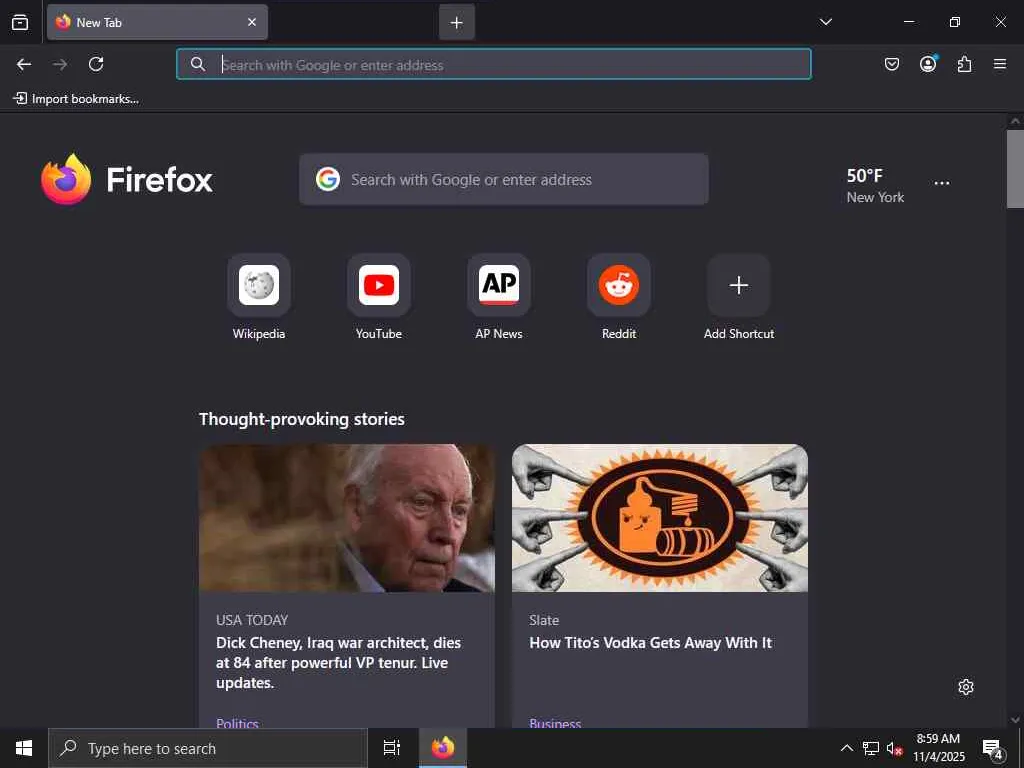The height and width of the screenshot is (768, 1024).
Task: Click the USA TODAY source label
Action: pyautogui.click(x=252, y=620)
